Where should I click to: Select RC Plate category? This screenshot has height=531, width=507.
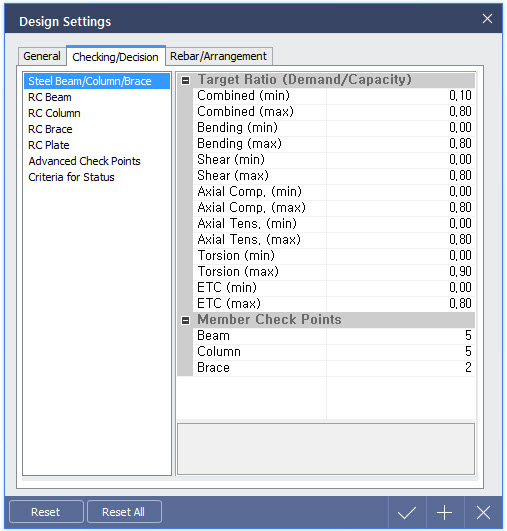[x=97, y=145]
